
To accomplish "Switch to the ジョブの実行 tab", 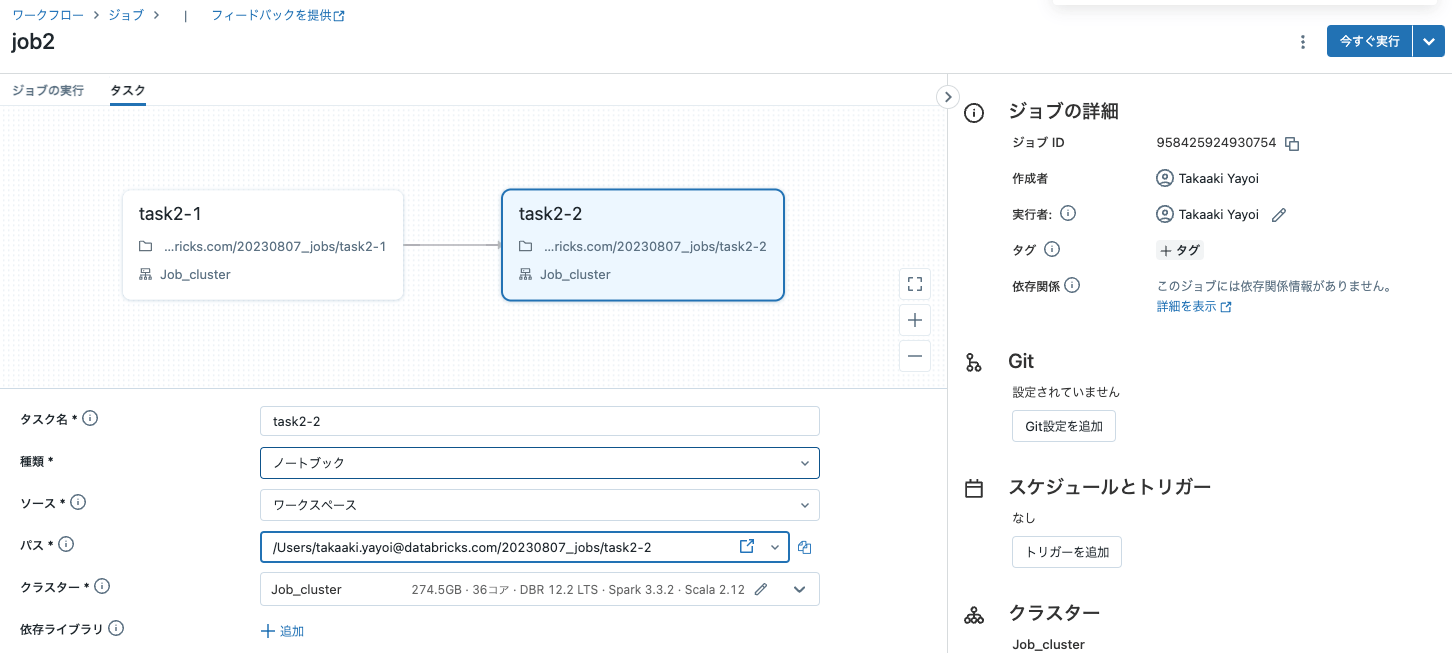I will point(48,91).
